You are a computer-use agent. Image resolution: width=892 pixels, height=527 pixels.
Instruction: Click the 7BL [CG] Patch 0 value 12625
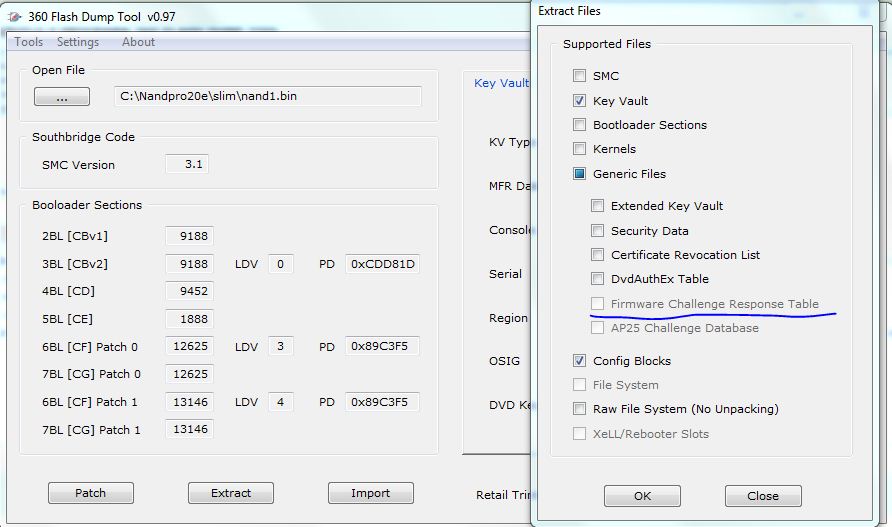coord(189,374)
